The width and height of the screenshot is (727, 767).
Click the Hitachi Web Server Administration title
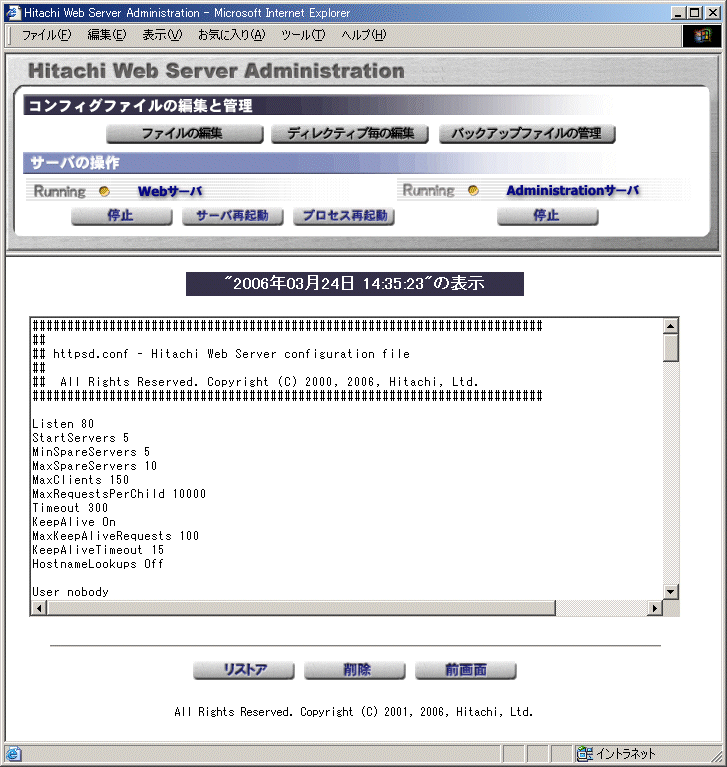tap(216, 71)
